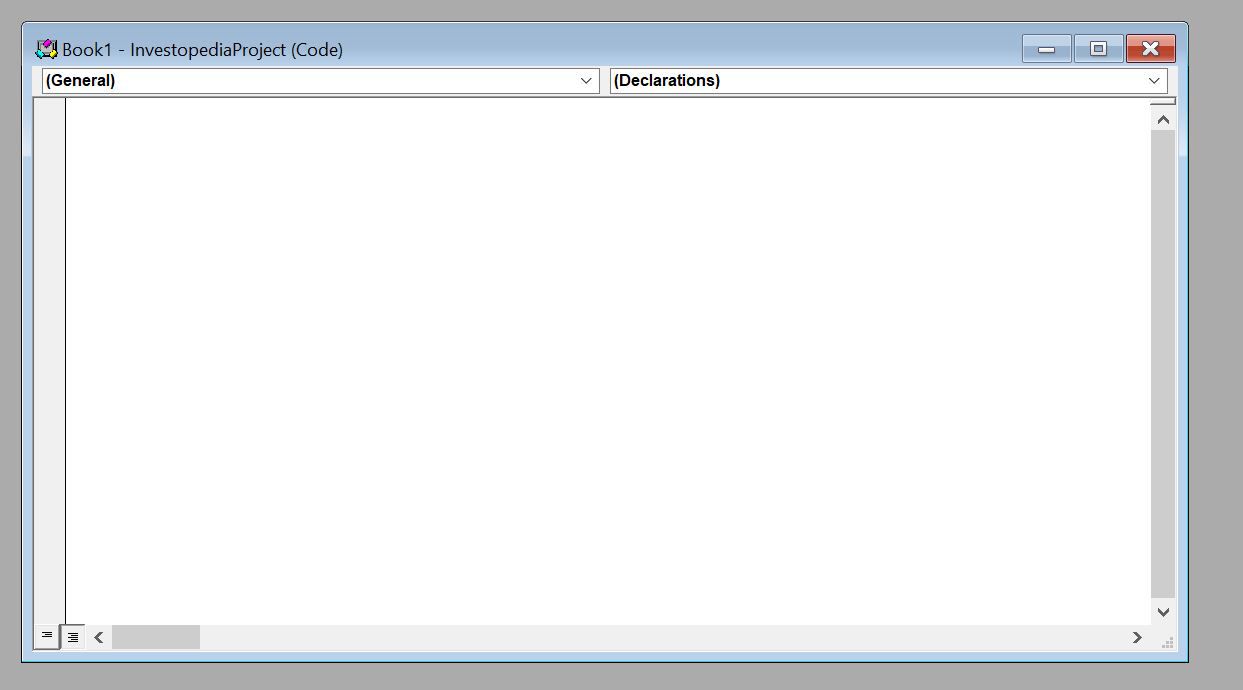Click the vertical scrollbar up arrow
The width and height of the screenshot is (1243, 690).
pyautogui.click(x=1163, y=120)
